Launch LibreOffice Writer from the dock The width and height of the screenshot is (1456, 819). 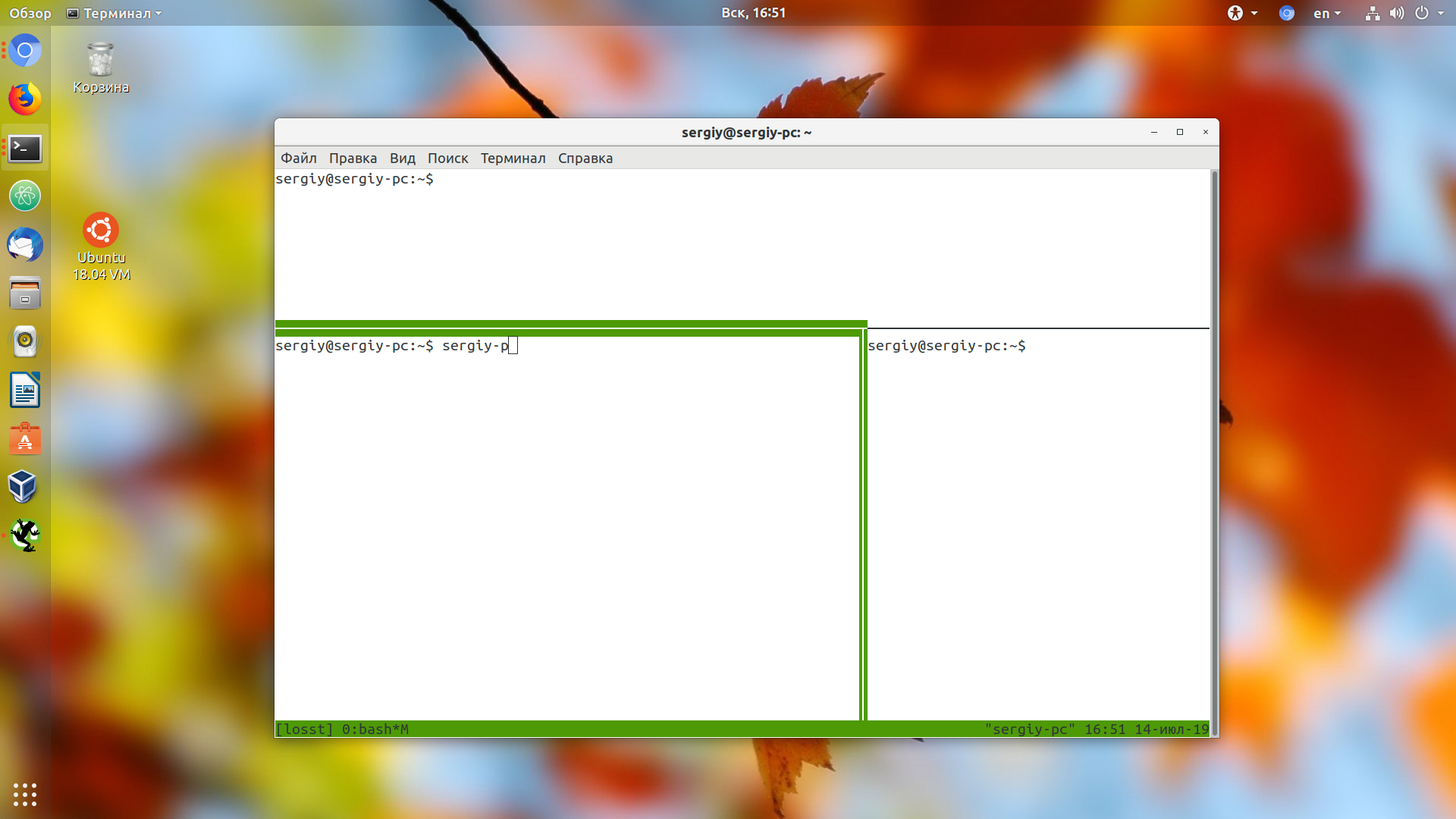tap(25, 391)
